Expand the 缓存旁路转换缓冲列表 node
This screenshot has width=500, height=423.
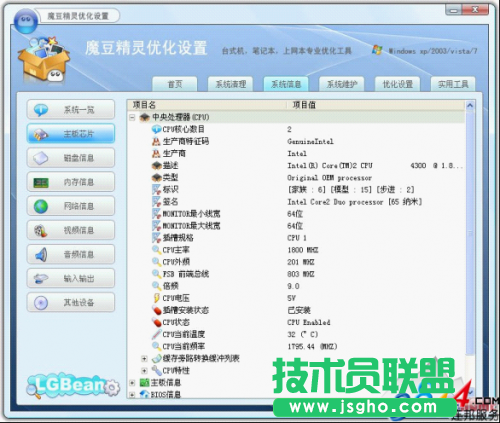144,359
